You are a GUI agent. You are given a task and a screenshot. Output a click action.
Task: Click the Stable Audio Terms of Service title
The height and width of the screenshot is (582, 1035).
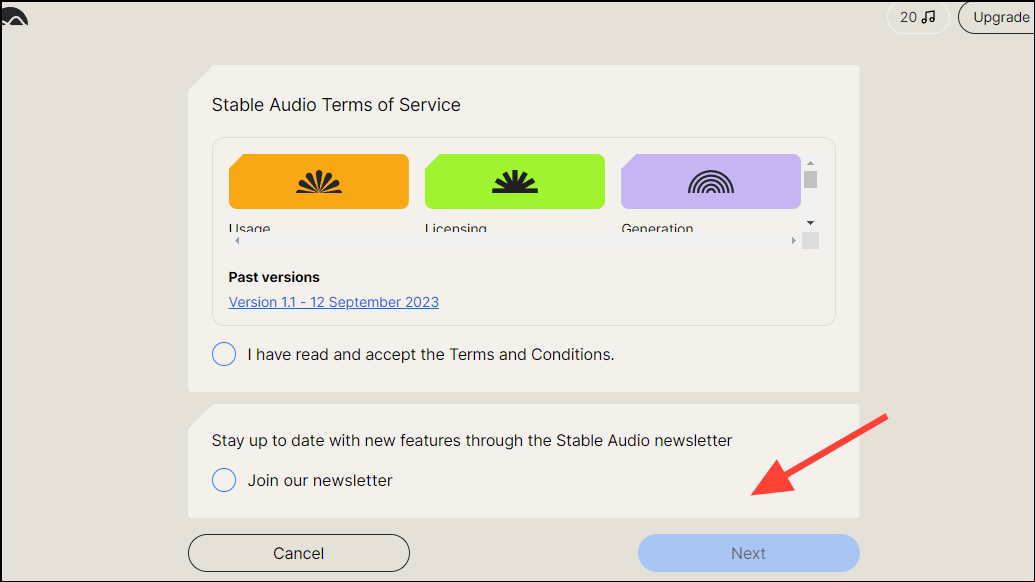(x=336, y=105)
